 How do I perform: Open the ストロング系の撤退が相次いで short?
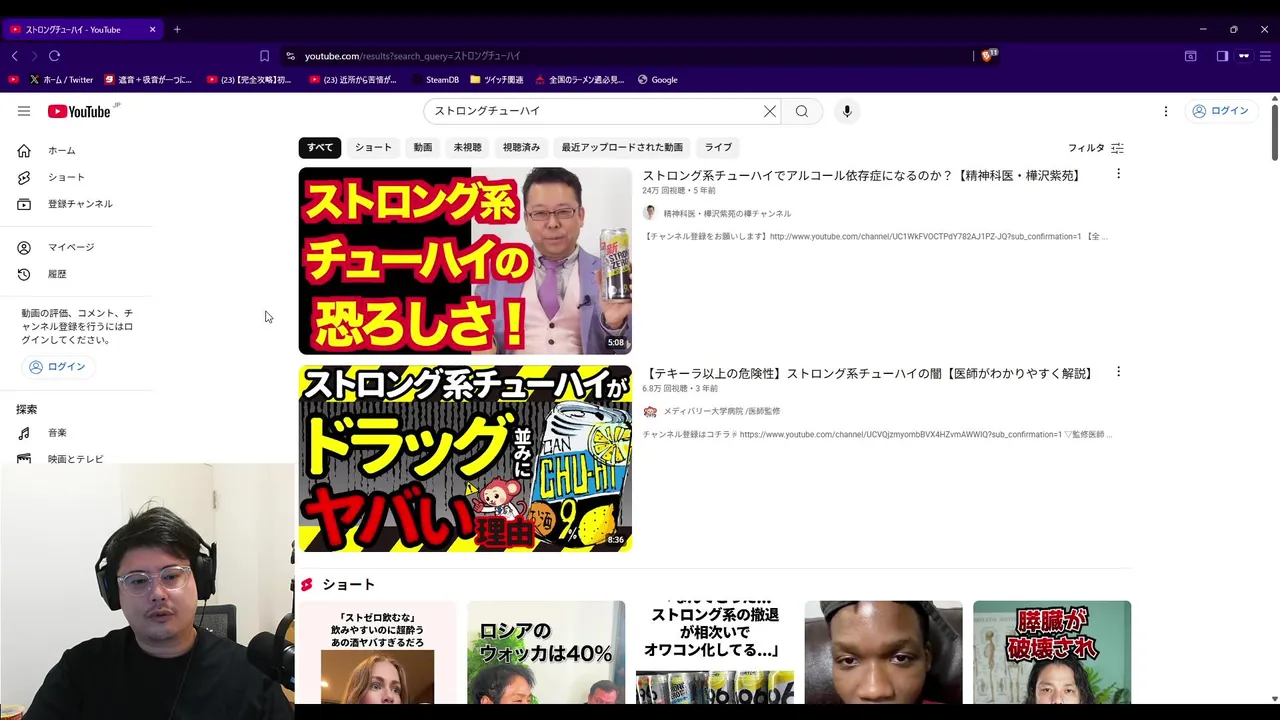click(715, 652)
